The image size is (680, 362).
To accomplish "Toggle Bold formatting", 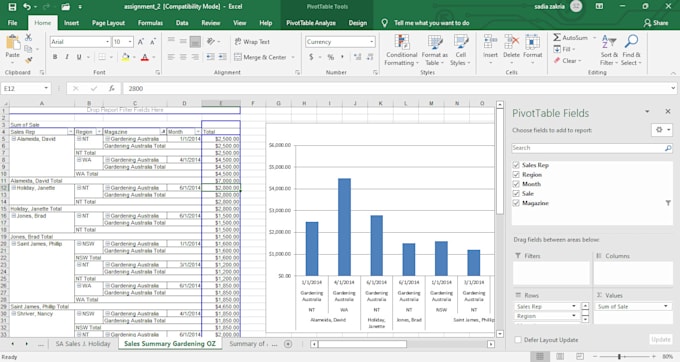I will coord(55,57).
